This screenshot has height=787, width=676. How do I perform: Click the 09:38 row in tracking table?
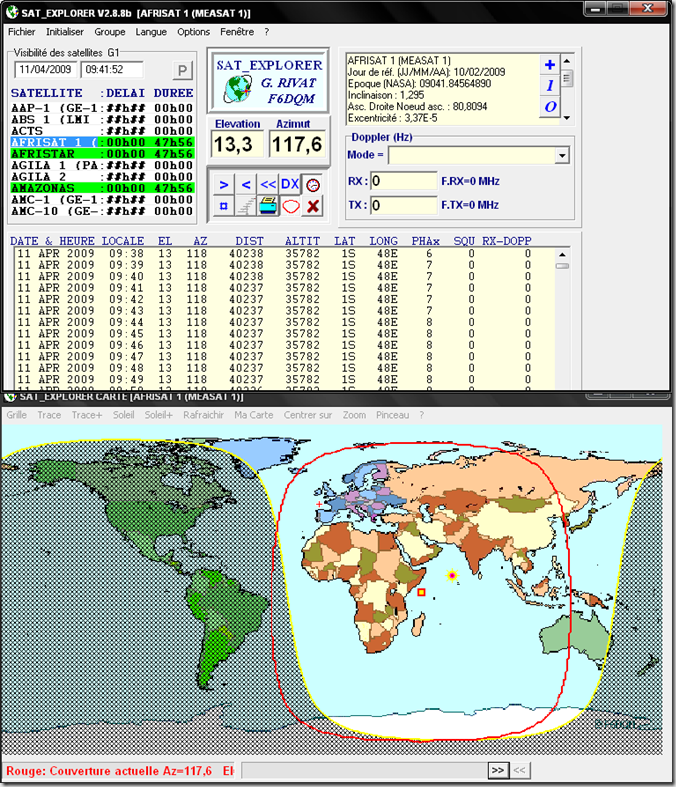[284, 253]
